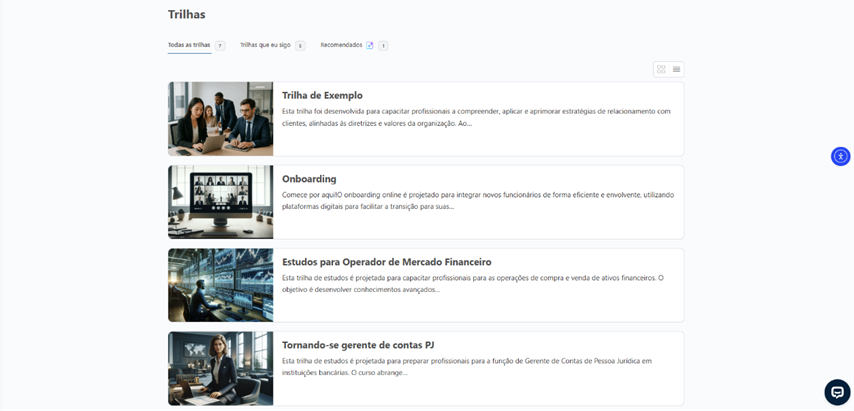854x411 pixels.
Task: Open the Trilha de Exemplo title
Action: tap(322, 96)
